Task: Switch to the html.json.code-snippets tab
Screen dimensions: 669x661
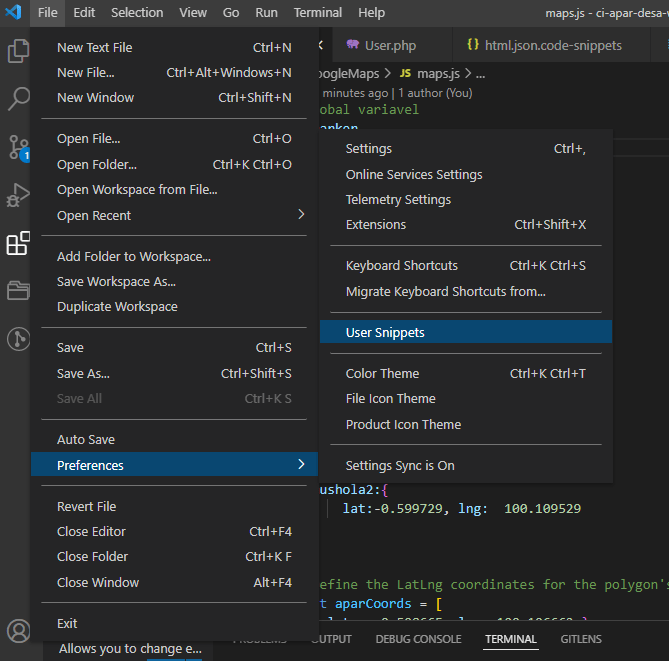Action: [551, 45]
